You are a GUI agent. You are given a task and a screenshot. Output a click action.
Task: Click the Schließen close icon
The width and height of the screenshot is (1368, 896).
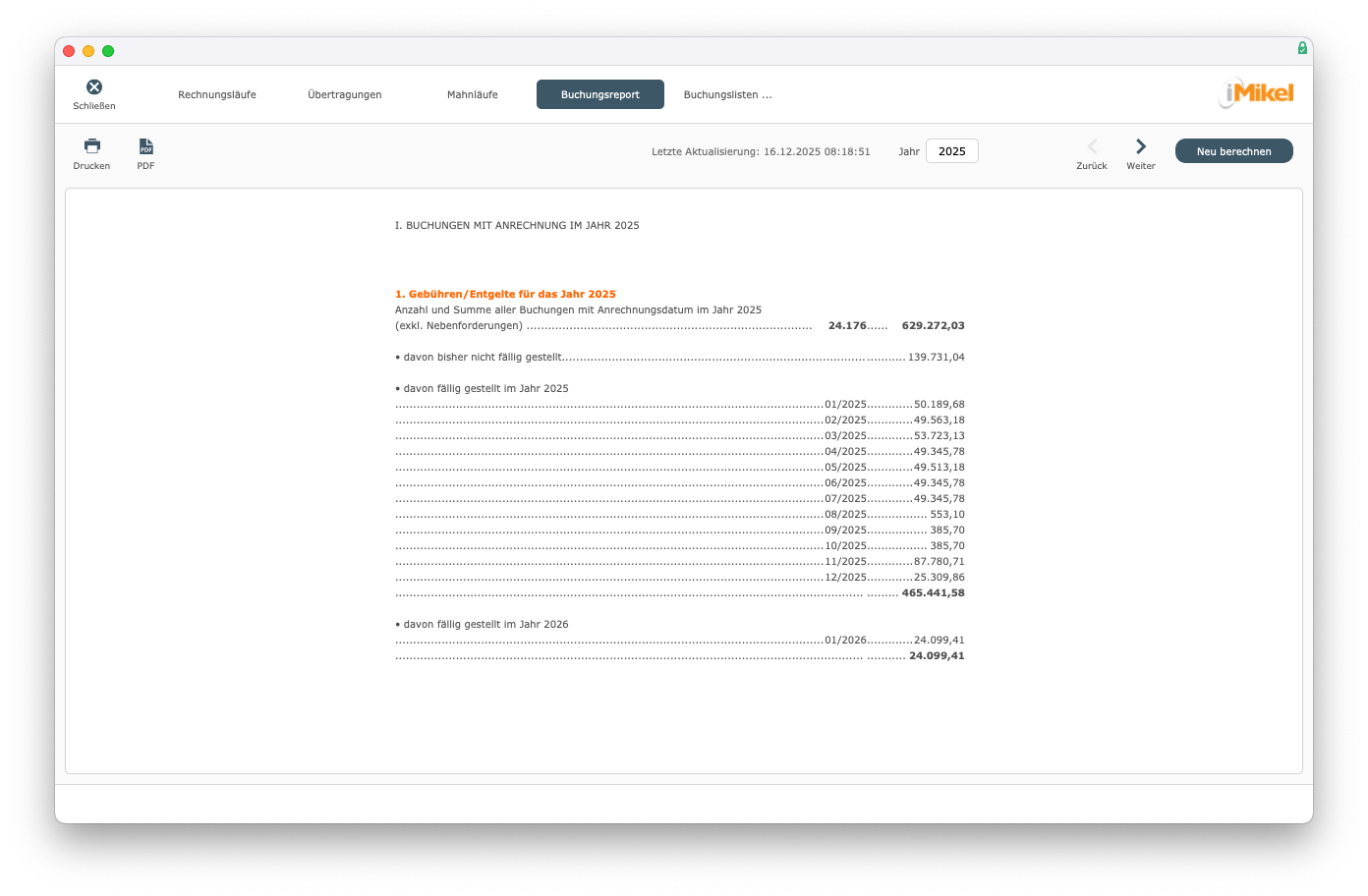94,87
